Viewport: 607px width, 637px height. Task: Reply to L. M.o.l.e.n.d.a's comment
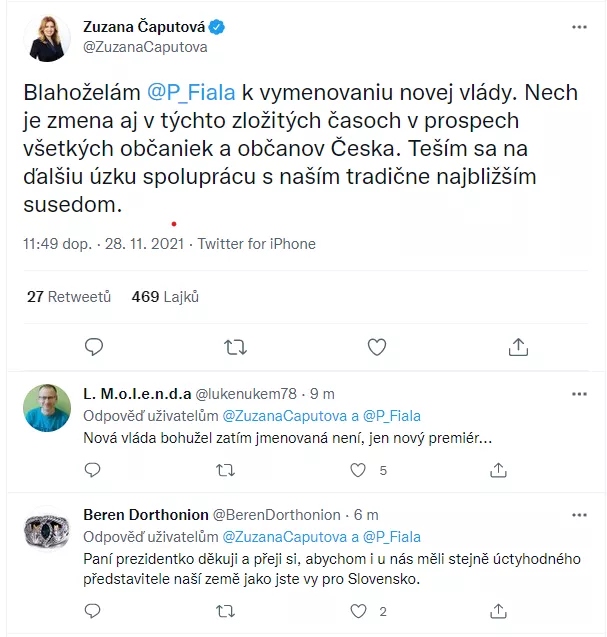click(92, 469)
